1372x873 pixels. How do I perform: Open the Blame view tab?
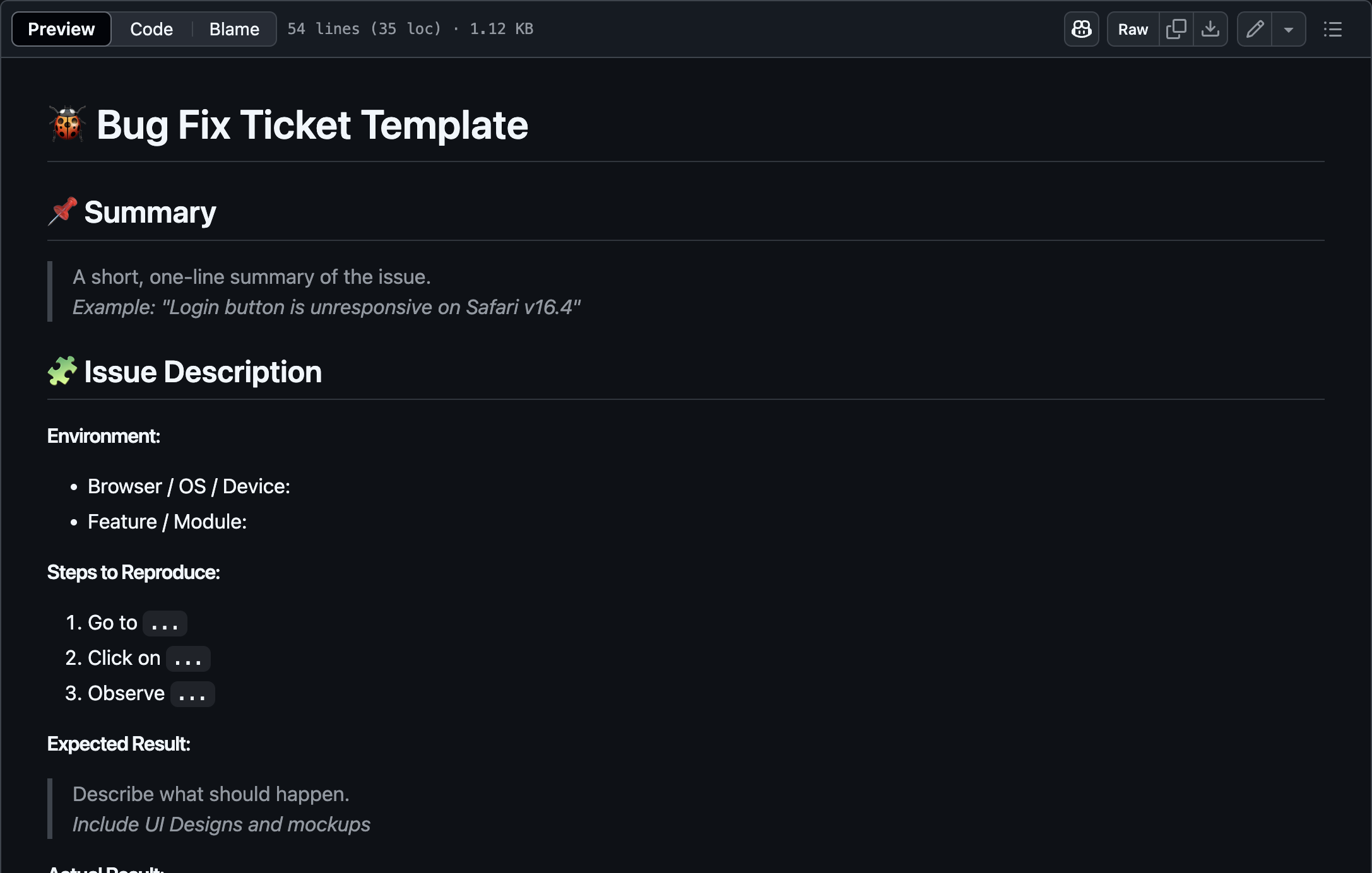click(x=234, y=29)
